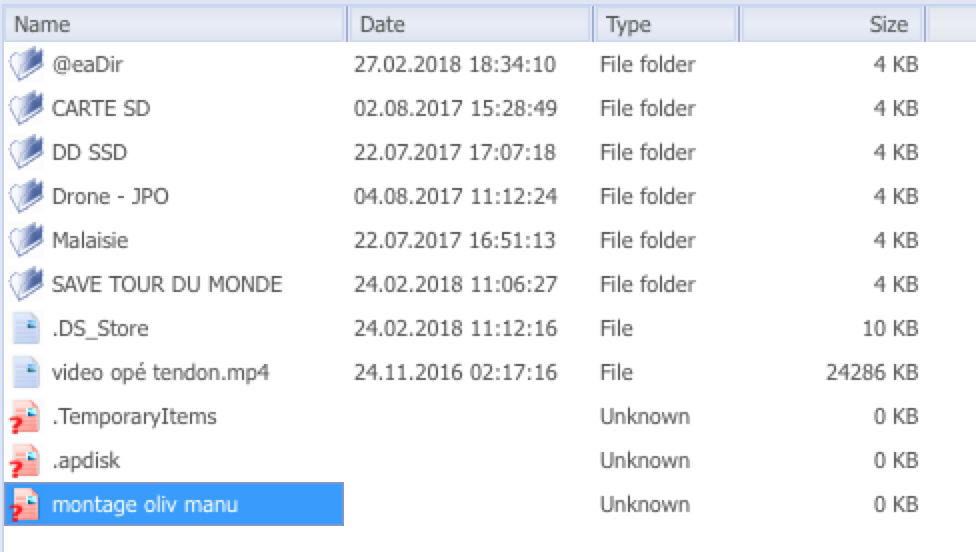Image resolution: width=976 pixels, height=552 pixels.
Task: Click the @eaDir folder icon
Action: (25, 65)
